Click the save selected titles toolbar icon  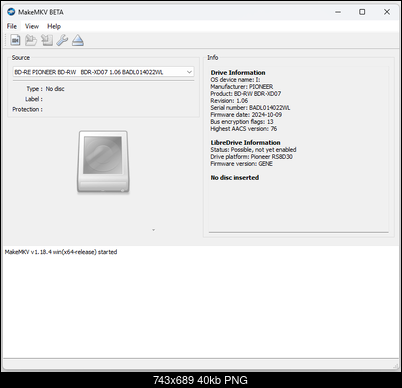point(47,40)
